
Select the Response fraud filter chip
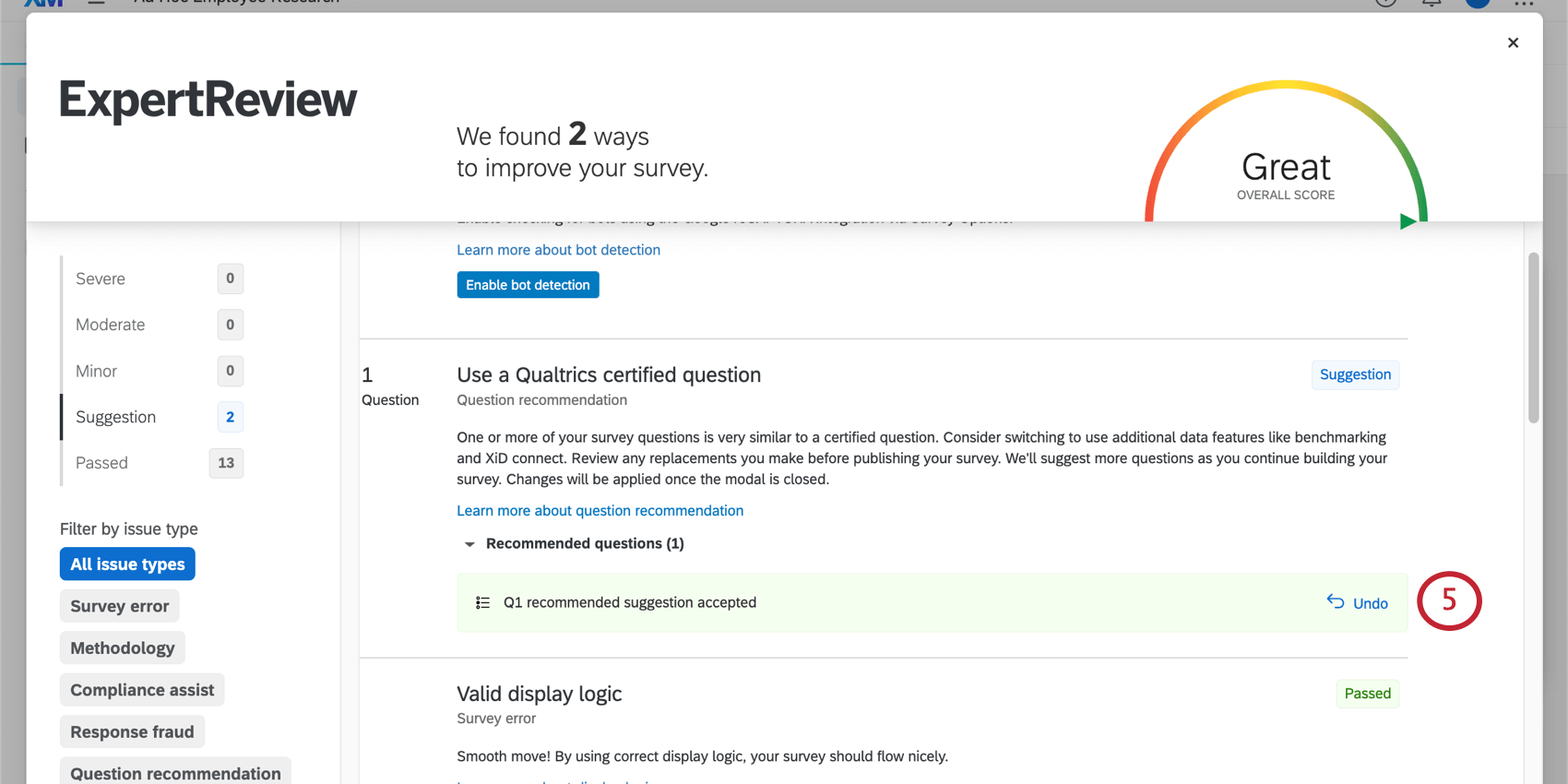click(132, 731)
